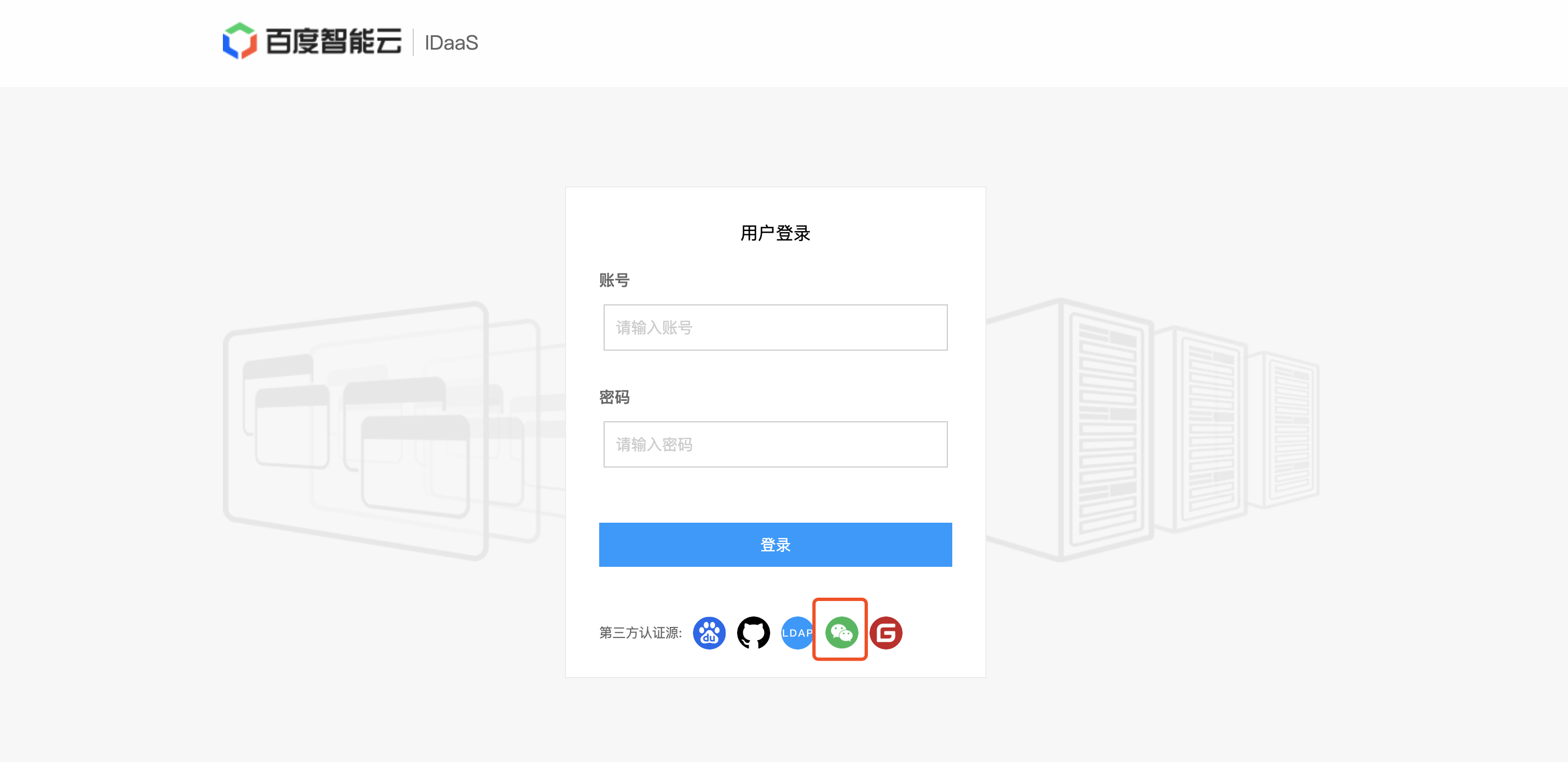
Task: Choose GitHub as third-party login
Action: click(x=753, y=632)
